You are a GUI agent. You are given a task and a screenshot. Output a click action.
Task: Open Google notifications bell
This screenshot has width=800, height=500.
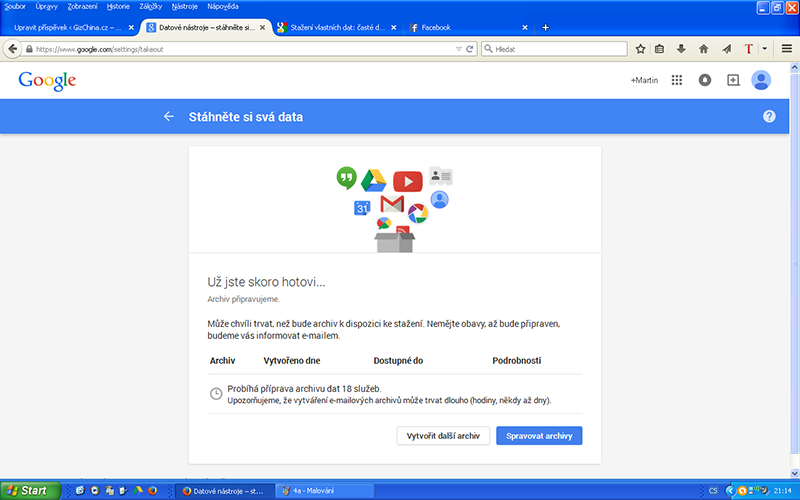coord(705,80)
